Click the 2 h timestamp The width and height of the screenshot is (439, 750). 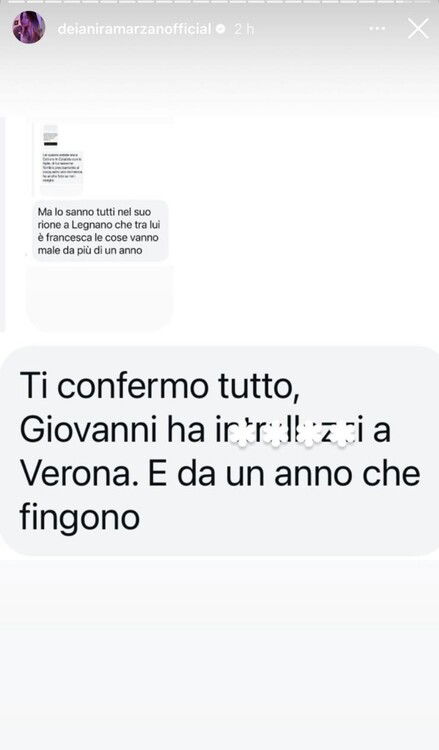[244, 29]
